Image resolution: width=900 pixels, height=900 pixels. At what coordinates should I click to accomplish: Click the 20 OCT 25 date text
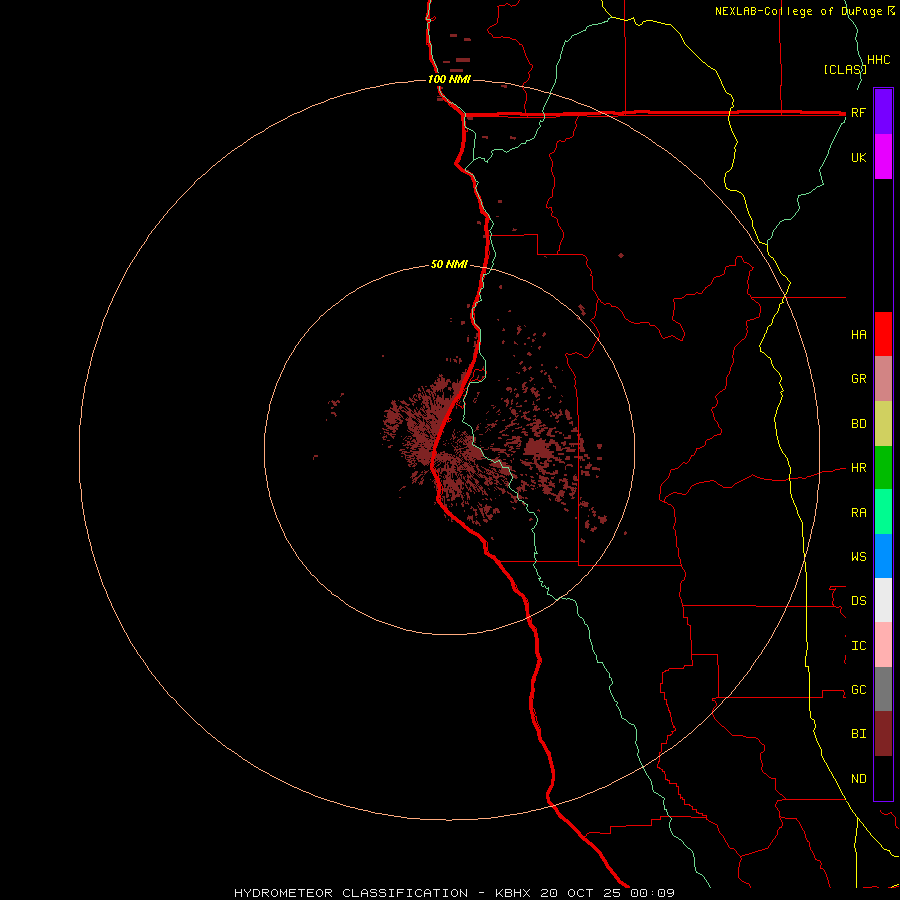tap(581, 893)
